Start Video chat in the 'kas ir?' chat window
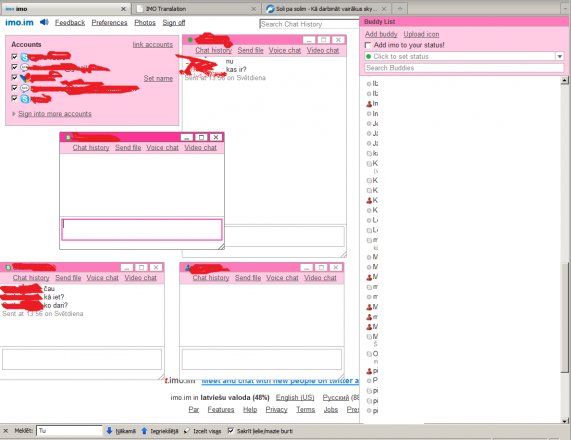 point(323,50)
